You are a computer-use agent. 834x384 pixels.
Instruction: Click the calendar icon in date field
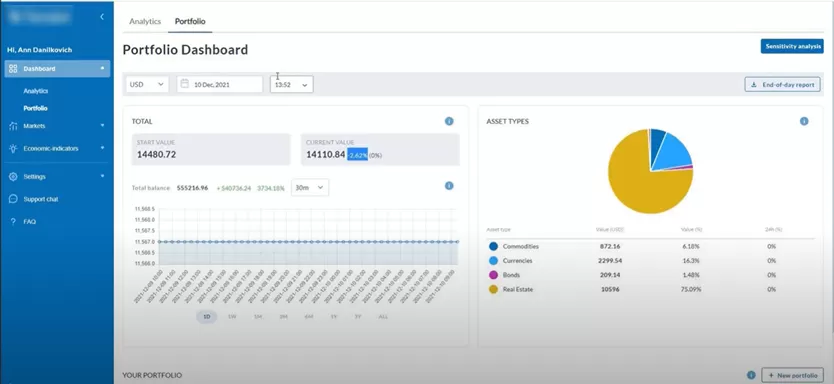click(x=185, y=84)
